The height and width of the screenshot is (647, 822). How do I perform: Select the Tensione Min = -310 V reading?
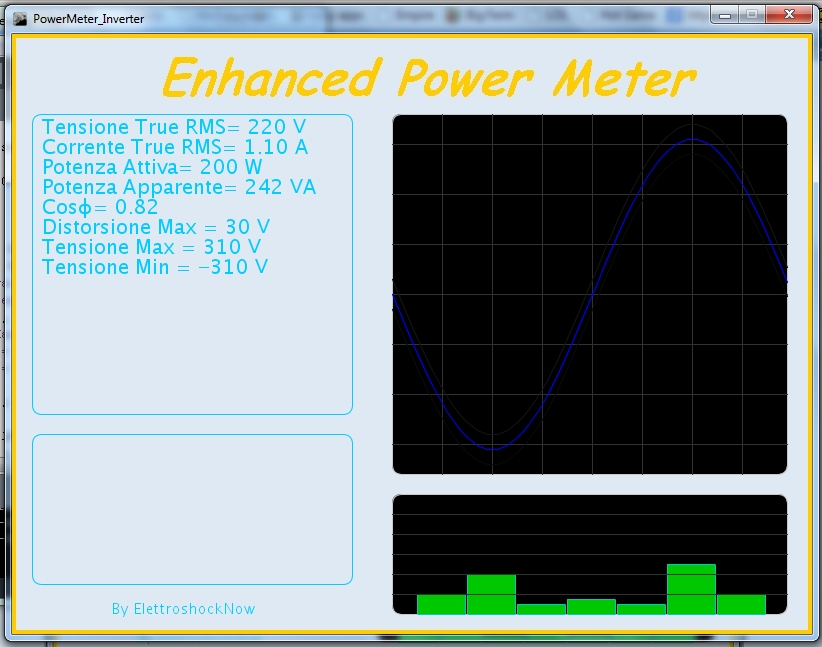point(155,267)
